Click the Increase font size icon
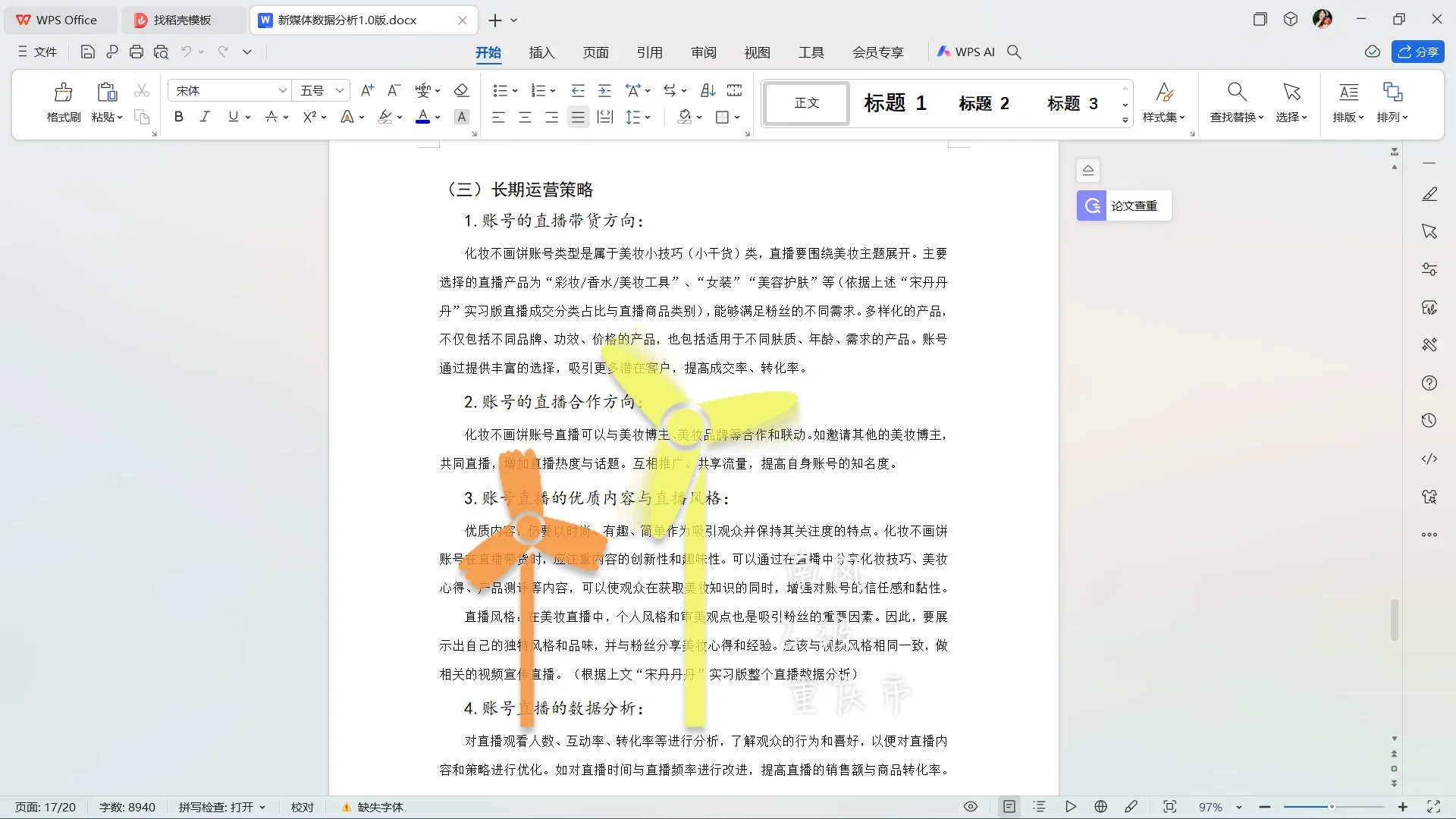This screenshot has width=1456, height=819. coord(367,90)
